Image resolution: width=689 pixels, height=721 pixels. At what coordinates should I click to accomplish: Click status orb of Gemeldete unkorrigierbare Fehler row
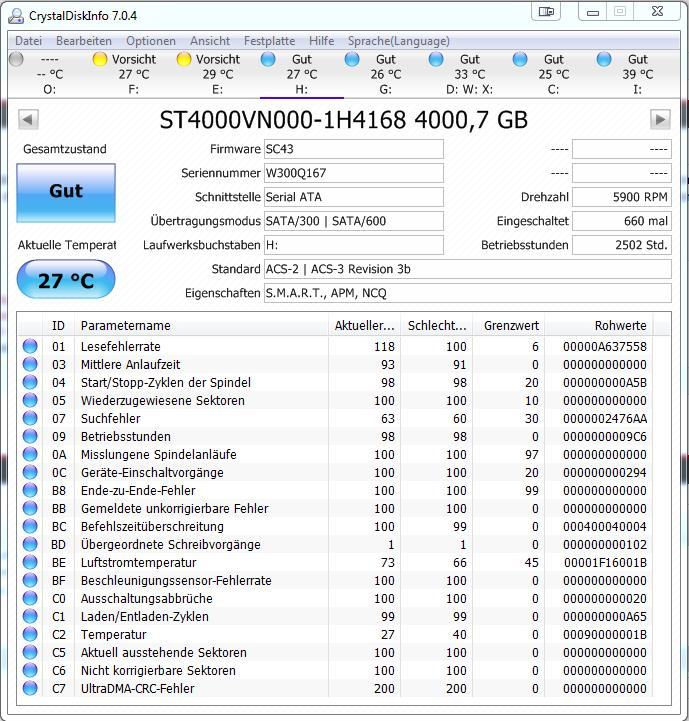(x=30, y=508)
